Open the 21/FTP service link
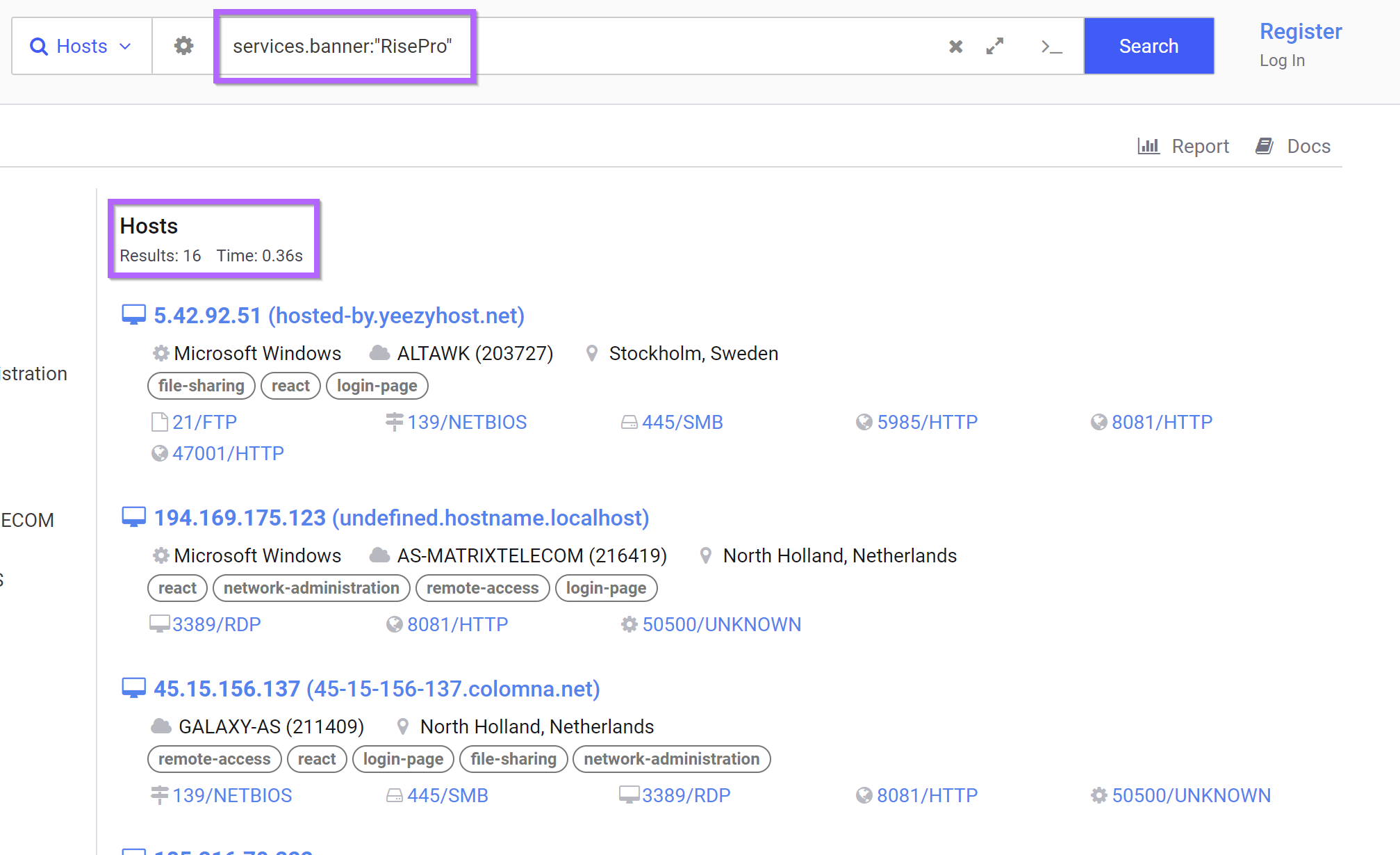This screenshot has height=855, width=1400. coord(204,422)
